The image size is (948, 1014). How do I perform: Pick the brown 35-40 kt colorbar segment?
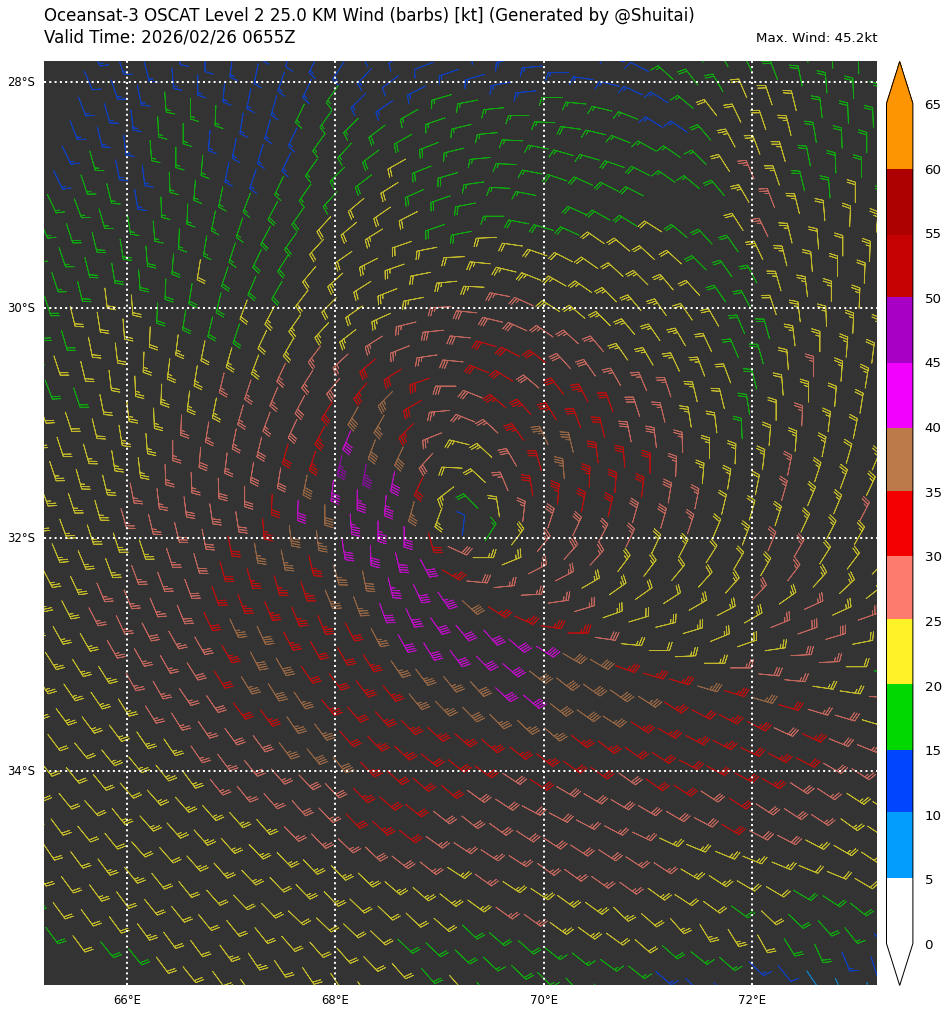point(899,459)
